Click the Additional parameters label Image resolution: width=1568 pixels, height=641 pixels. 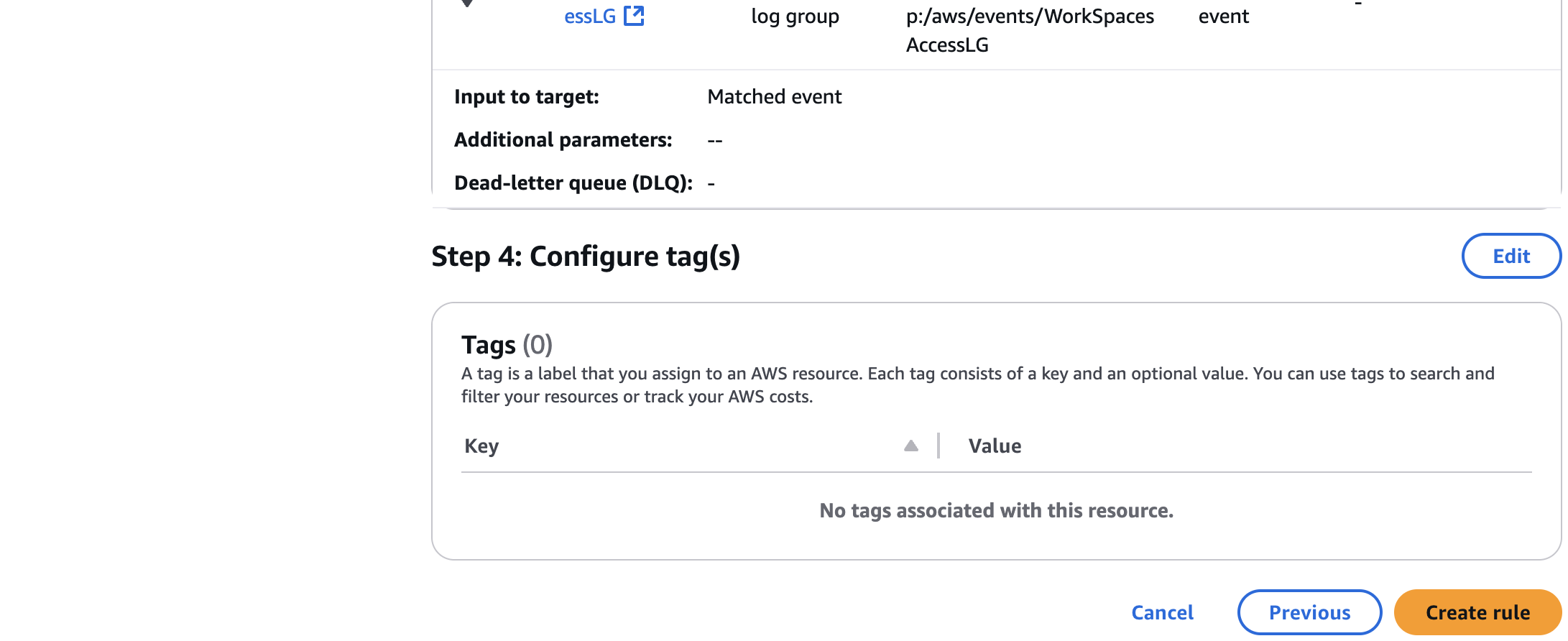pyautogui.click(x=563, y=140)
